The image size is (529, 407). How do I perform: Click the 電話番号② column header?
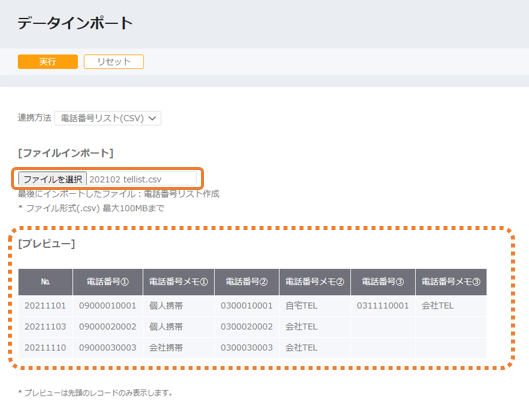pos(247,282)
